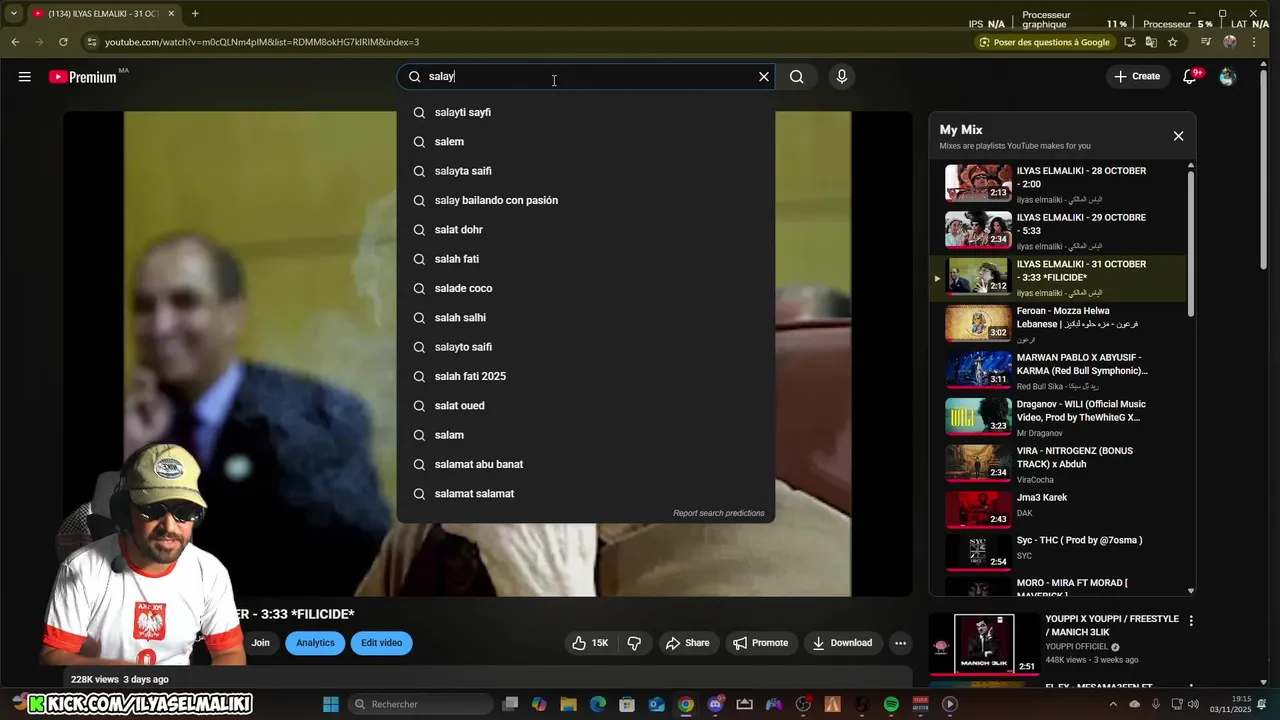Open the Edit video button

(x=381, y=643)
